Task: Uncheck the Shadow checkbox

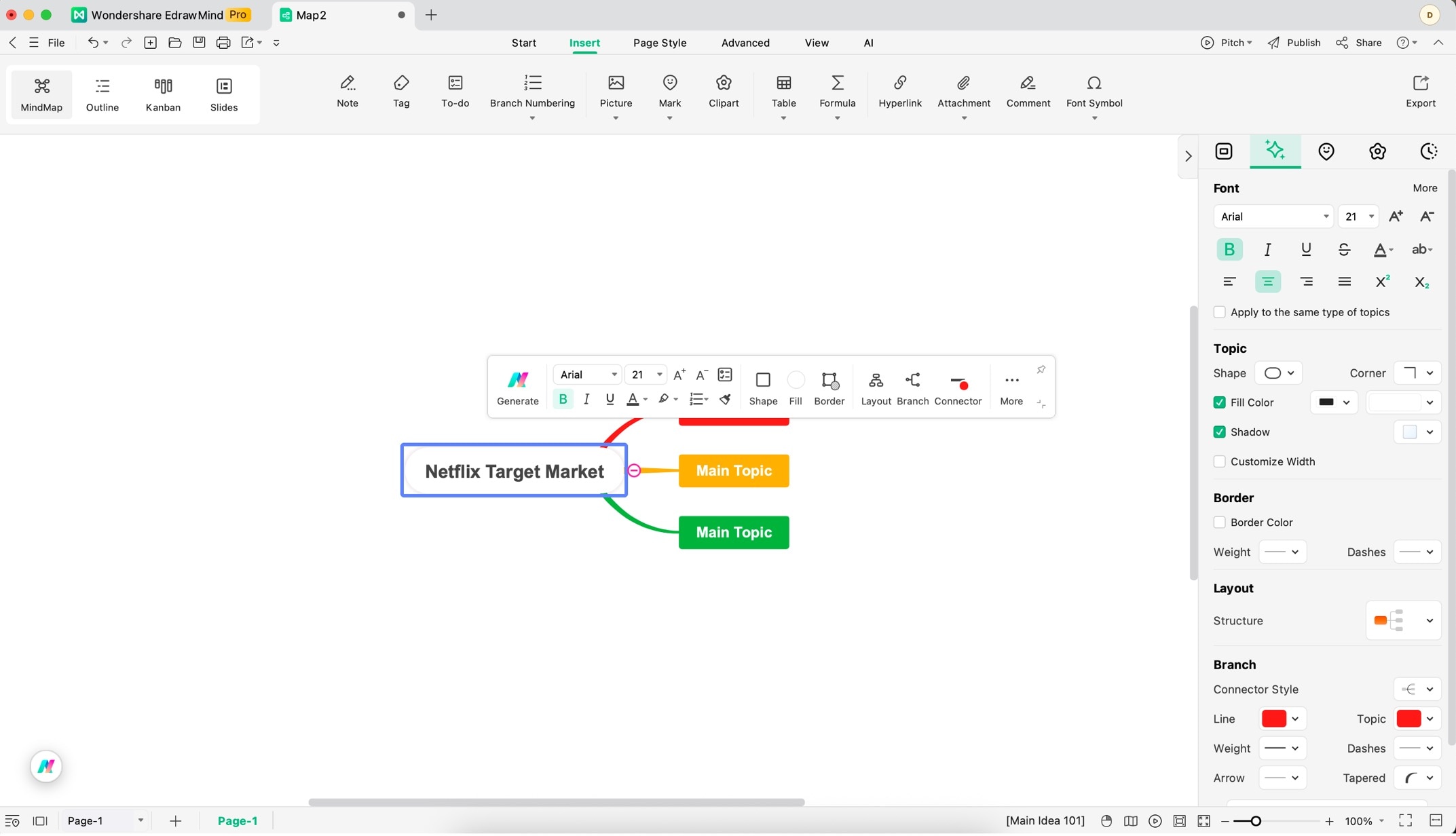Action: pyautogui.click(x=1220, y=432)
